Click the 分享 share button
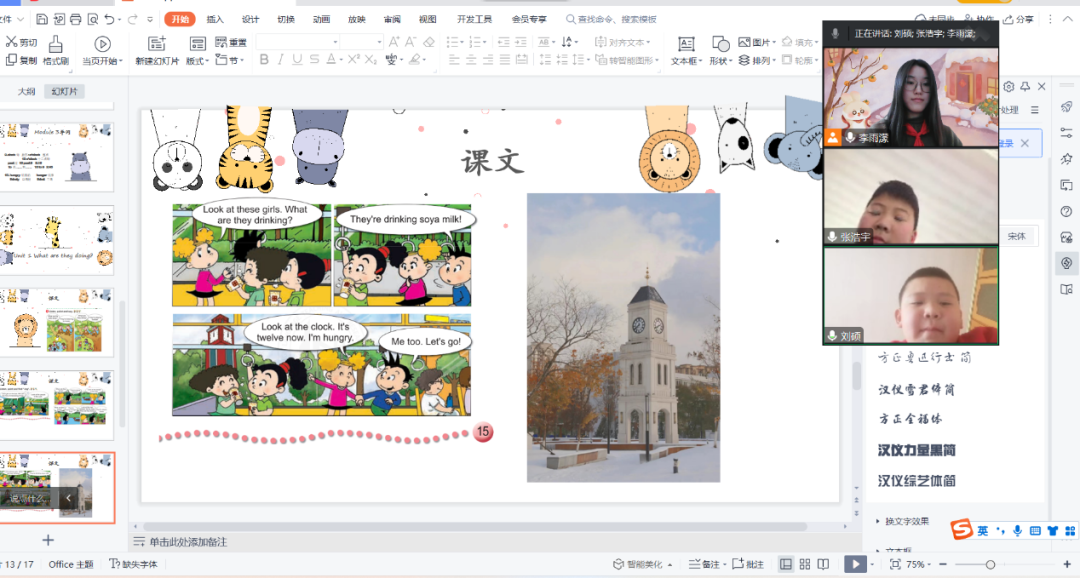1080x578 pixels. 1019,19
